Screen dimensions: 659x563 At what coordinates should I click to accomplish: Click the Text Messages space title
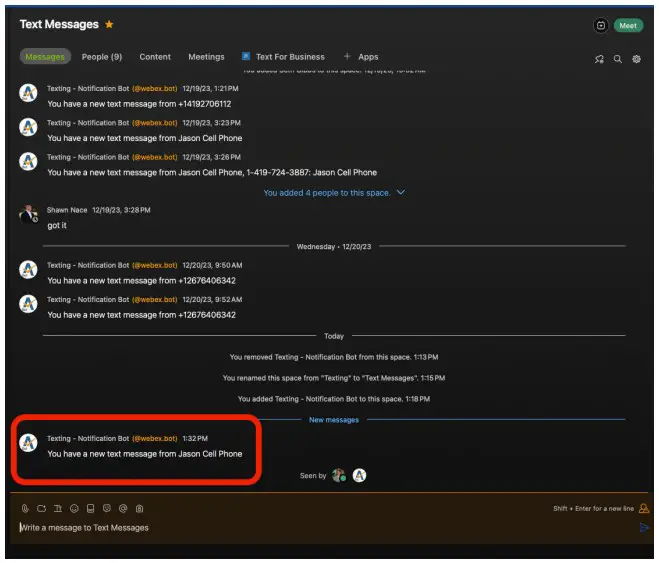pos(59,24)
